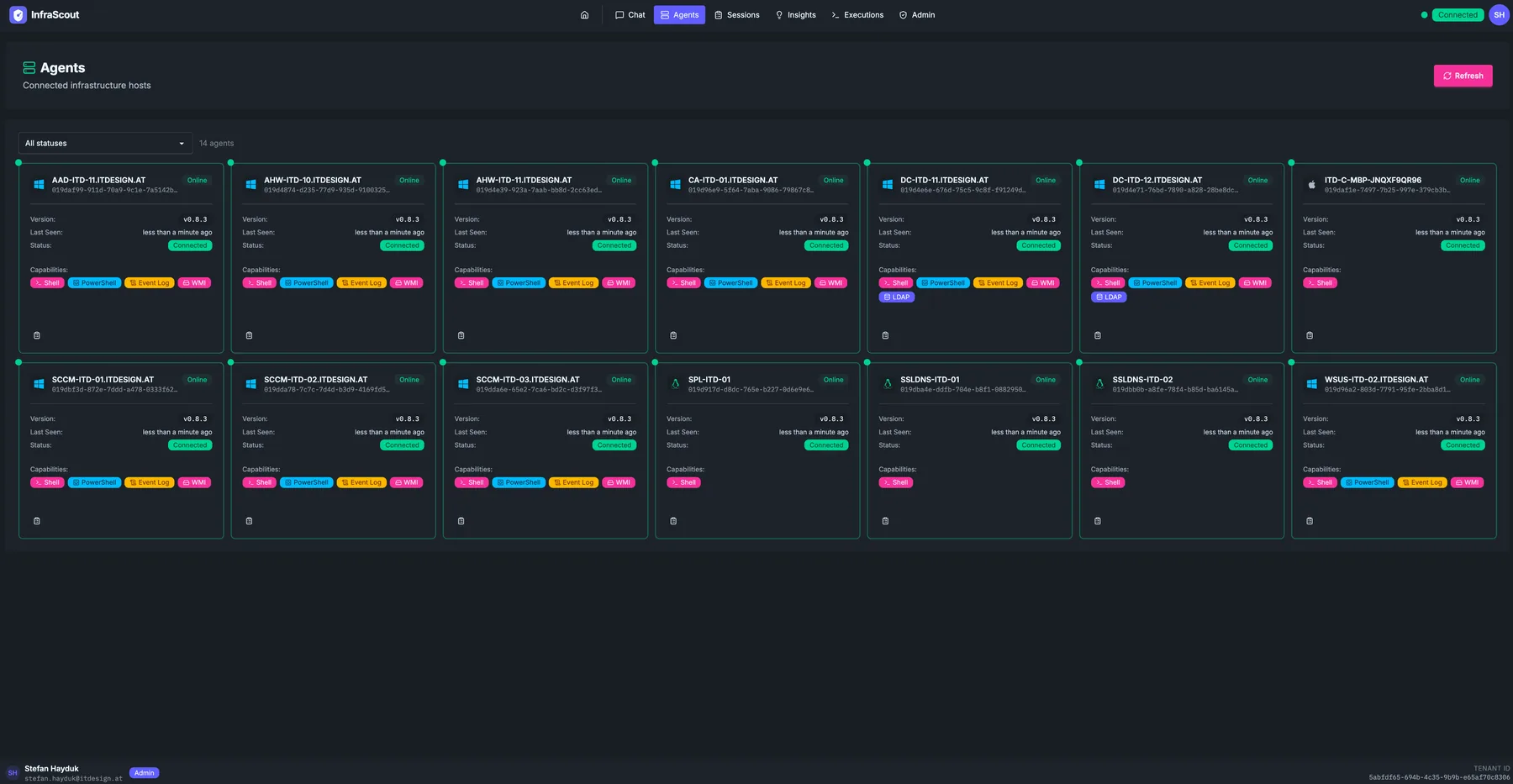Image resolution: width=1513 pixels, height=784 pixels.
Task: Click Shell tag on SPL-ITD-01 card
Action: pyautogui.click(x=683, y=482)
